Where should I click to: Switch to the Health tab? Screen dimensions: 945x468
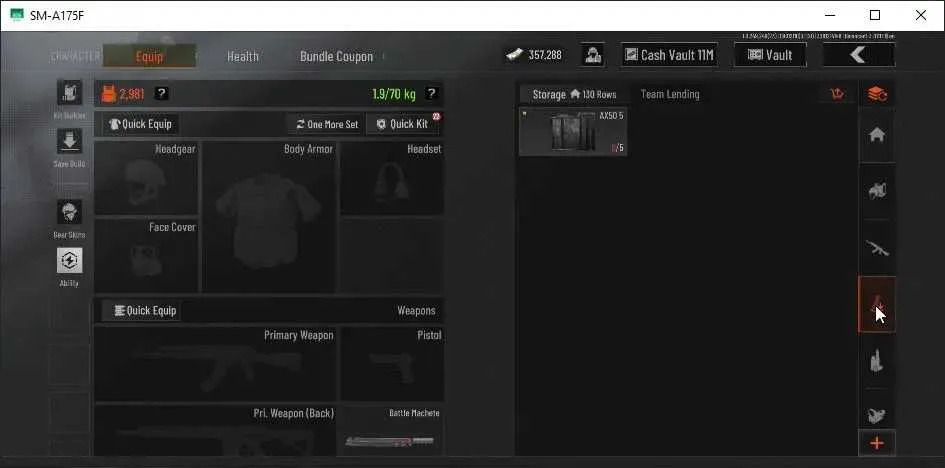(243, 56)
